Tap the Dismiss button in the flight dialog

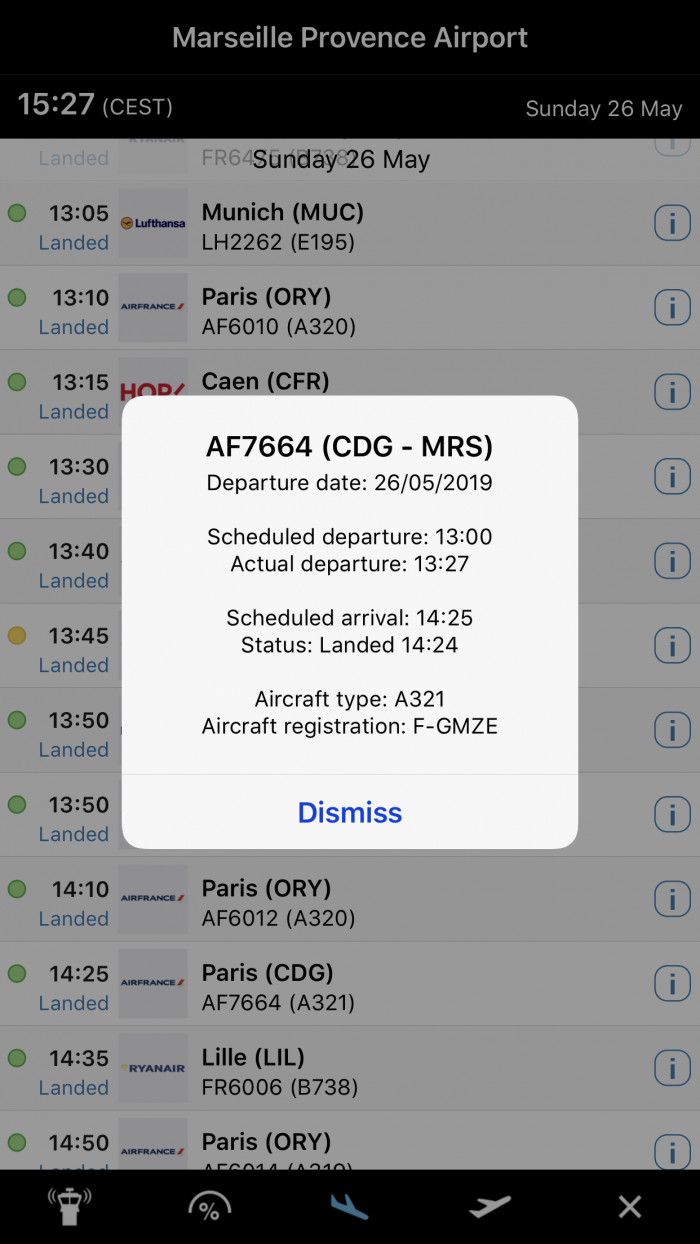pos(350,812)
